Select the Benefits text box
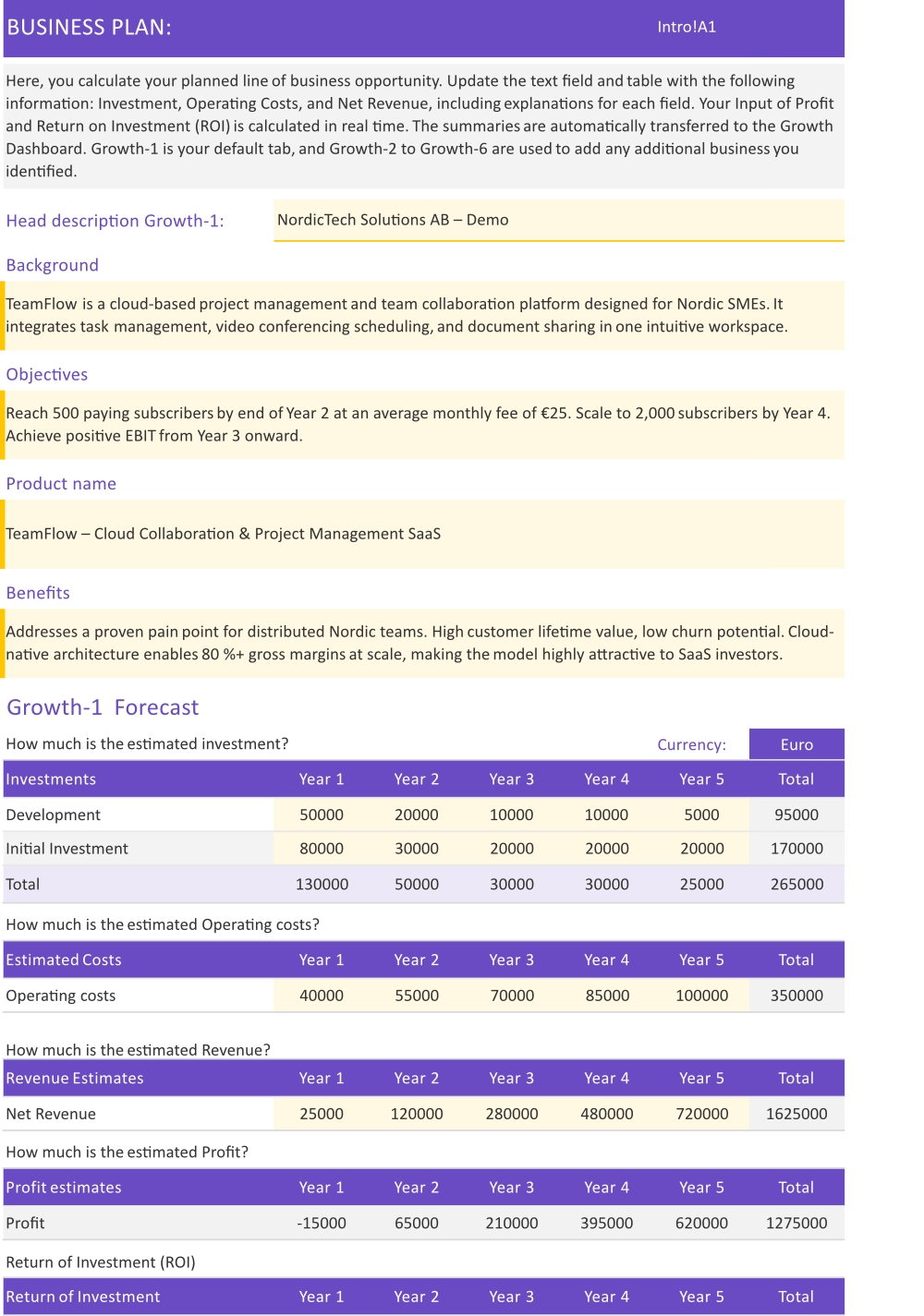The image size is (924, 1316). (x=424, y=643)
